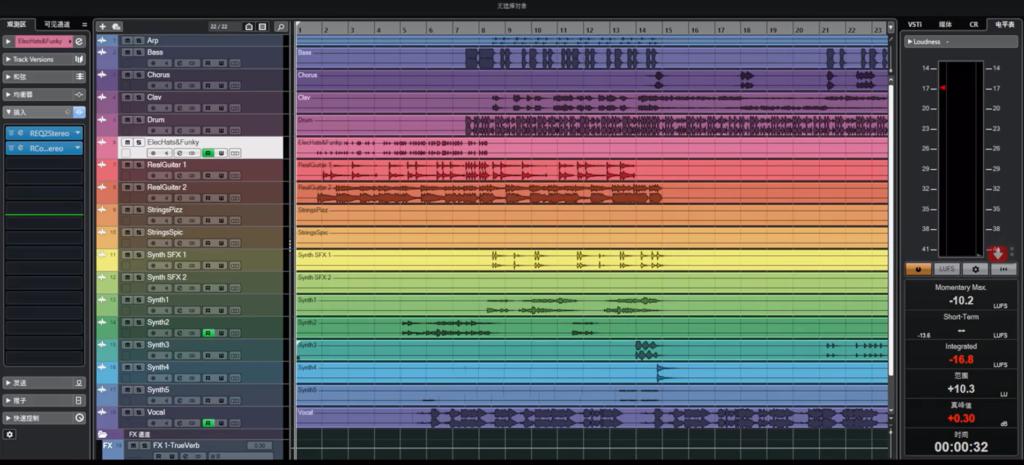Open the FX channels folder icon
The width and height of the screenshot is (1024, 465).
(x=103, y=434)
